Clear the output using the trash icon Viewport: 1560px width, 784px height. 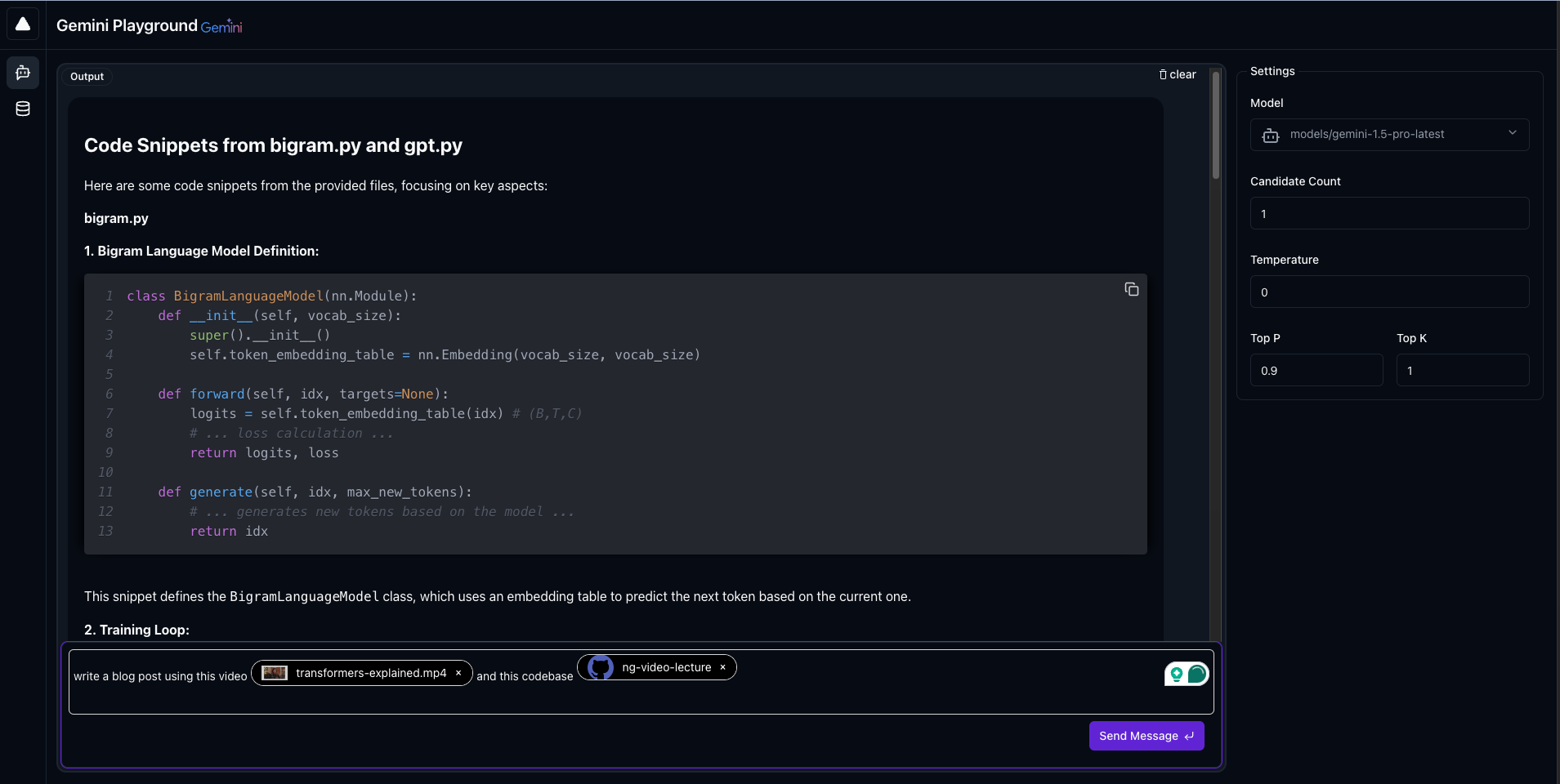tap(1164, 74)
